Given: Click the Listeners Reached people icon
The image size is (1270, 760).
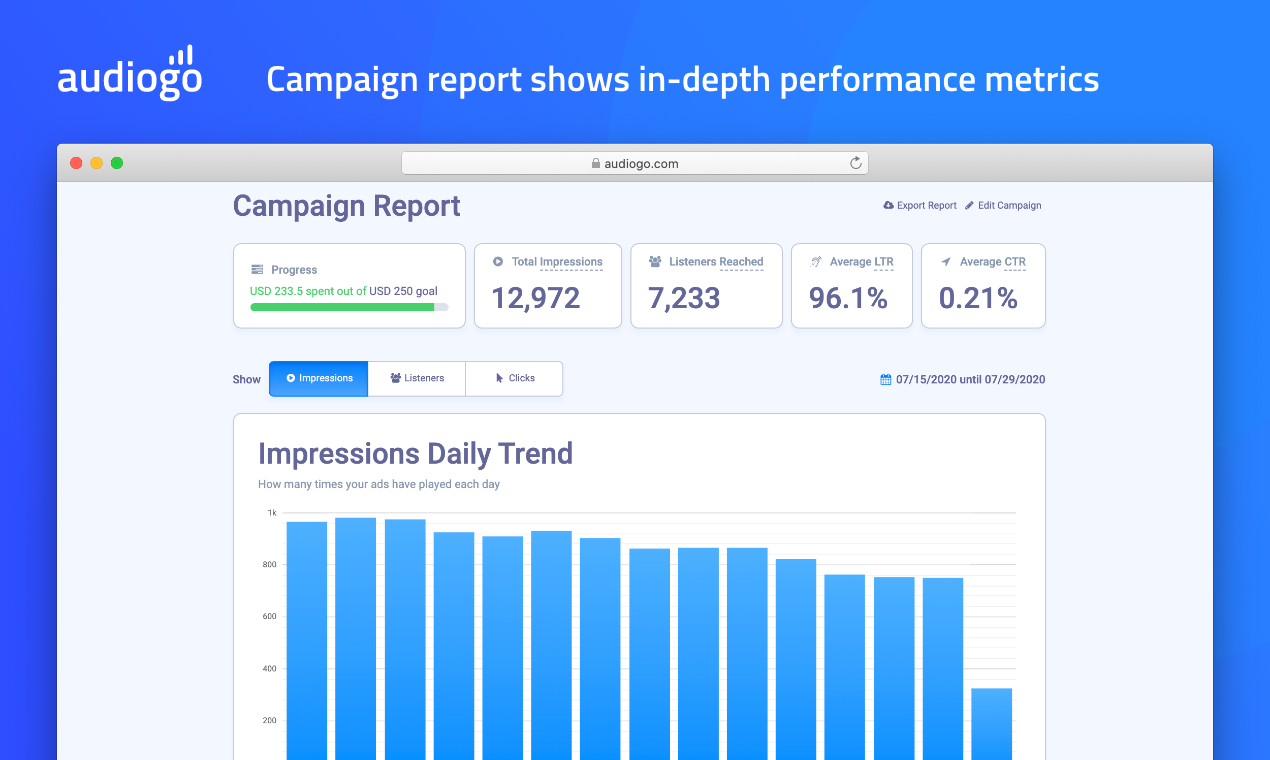Looking at the screenshot, I should pos(655,262).
